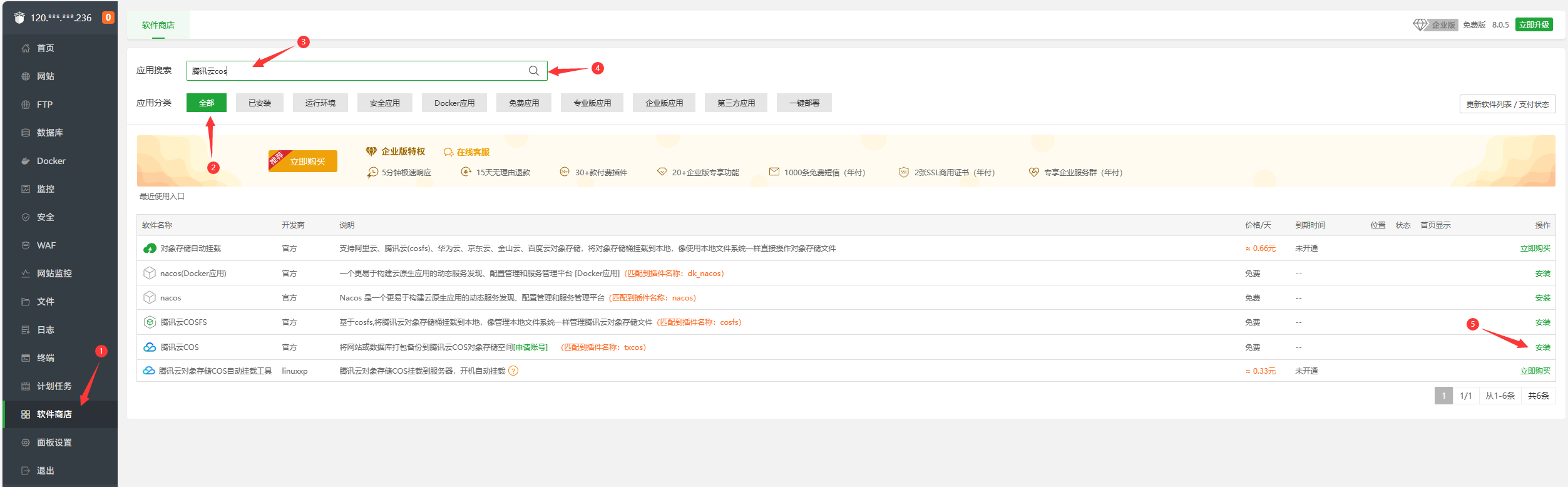Click 立即购买 for 对象存储自动挂载

pyautogui.click(x=1535, y=249)
